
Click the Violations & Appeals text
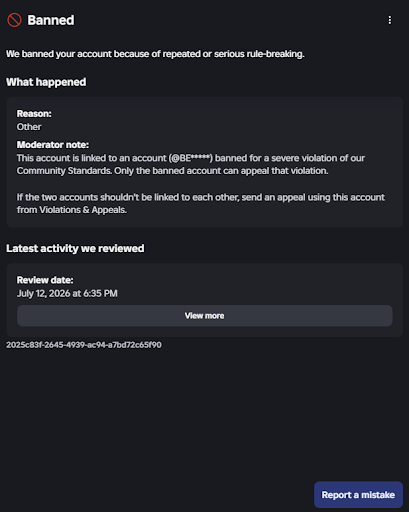point(83,210)
